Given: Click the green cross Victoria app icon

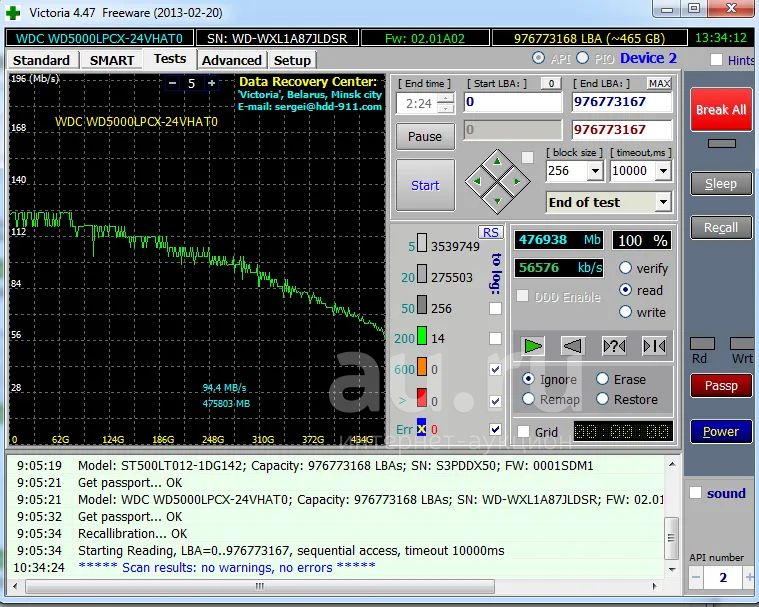Looking at the screenshot, I should click(x=13, y=13).
